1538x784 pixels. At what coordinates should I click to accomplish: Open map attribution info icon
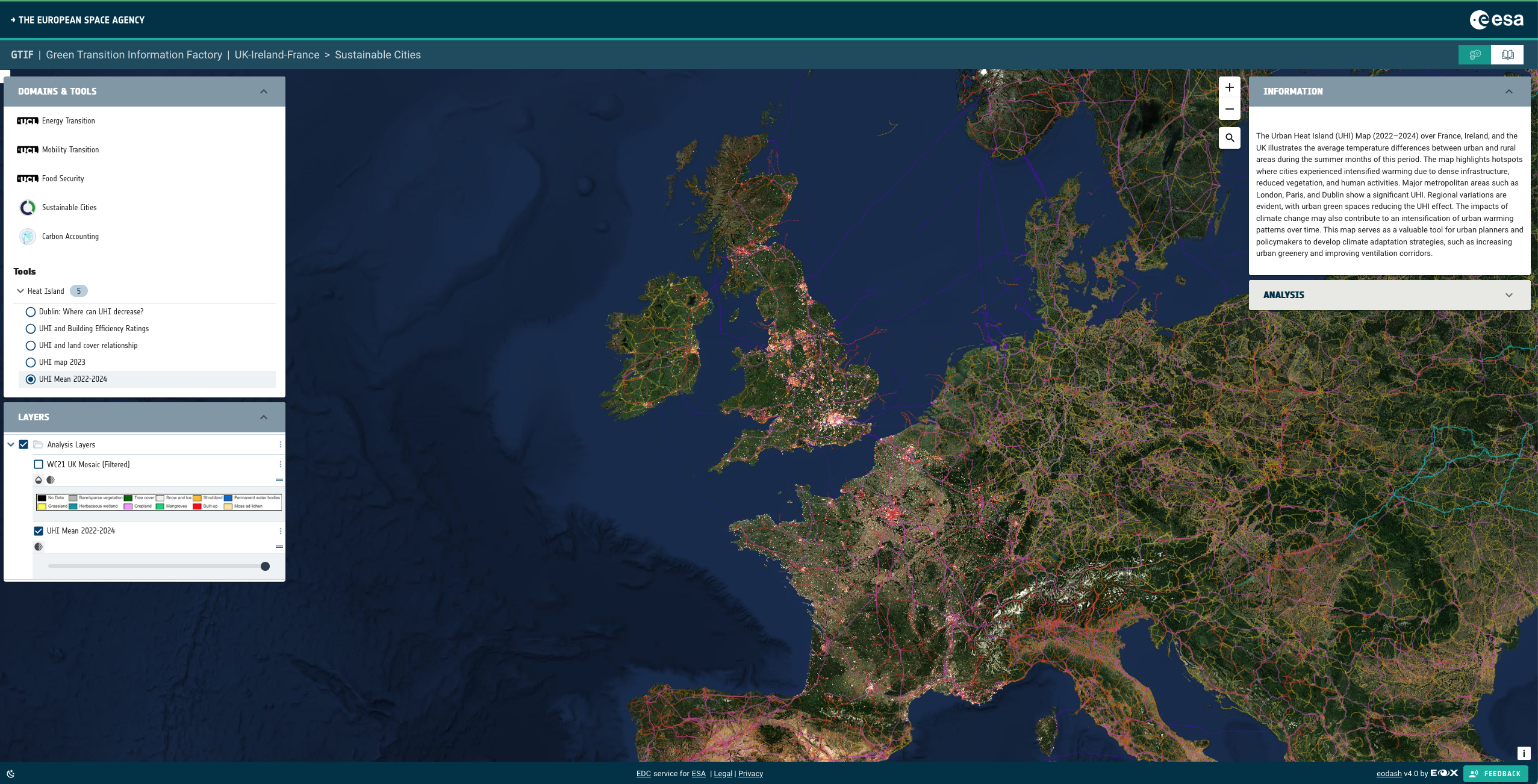click(1524, 753)
